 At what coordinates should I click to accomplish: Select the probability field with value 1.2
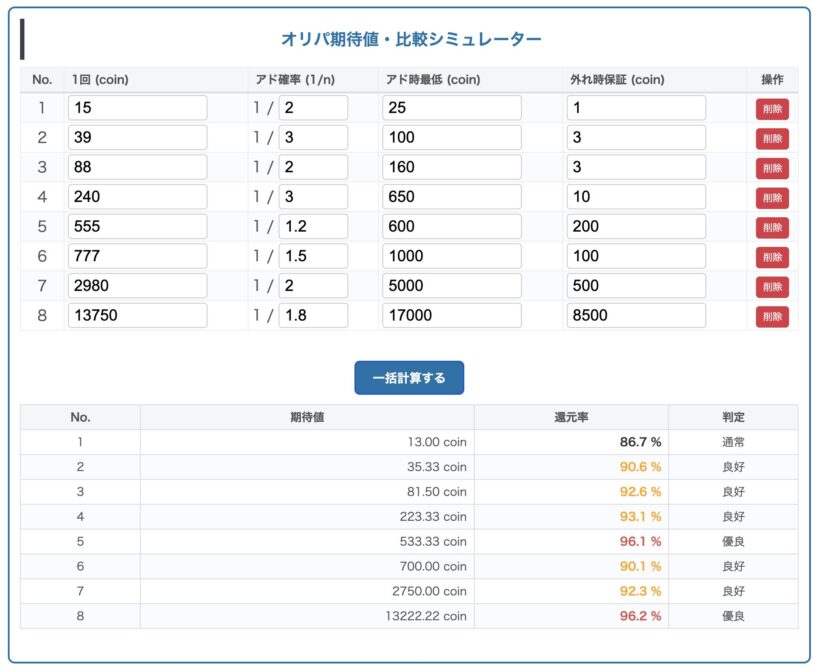pyautogui.click(x=312, y=227)
